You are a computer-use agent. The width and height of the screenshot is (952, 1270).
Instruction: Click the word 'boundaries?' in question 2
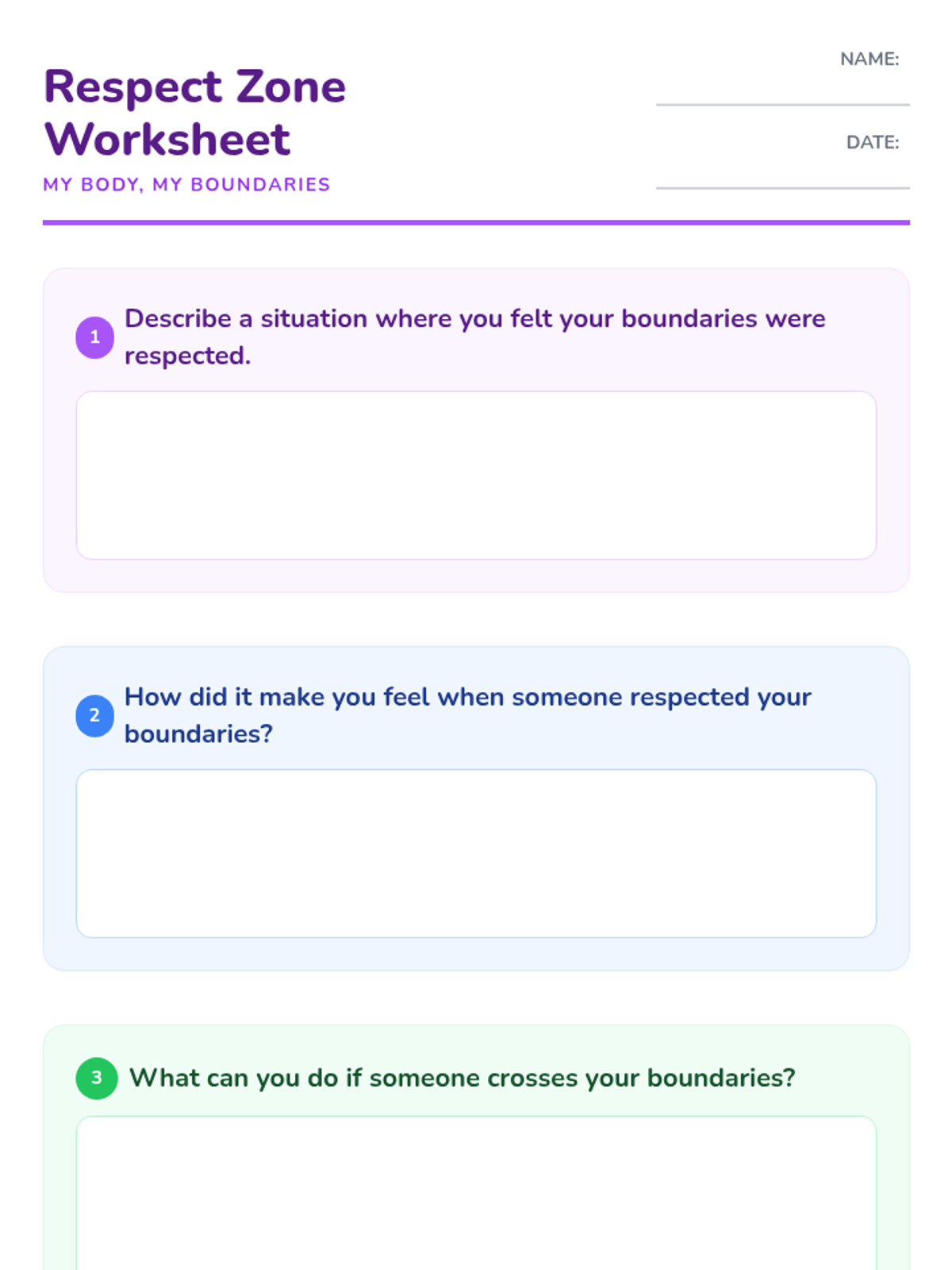[198, 734]
